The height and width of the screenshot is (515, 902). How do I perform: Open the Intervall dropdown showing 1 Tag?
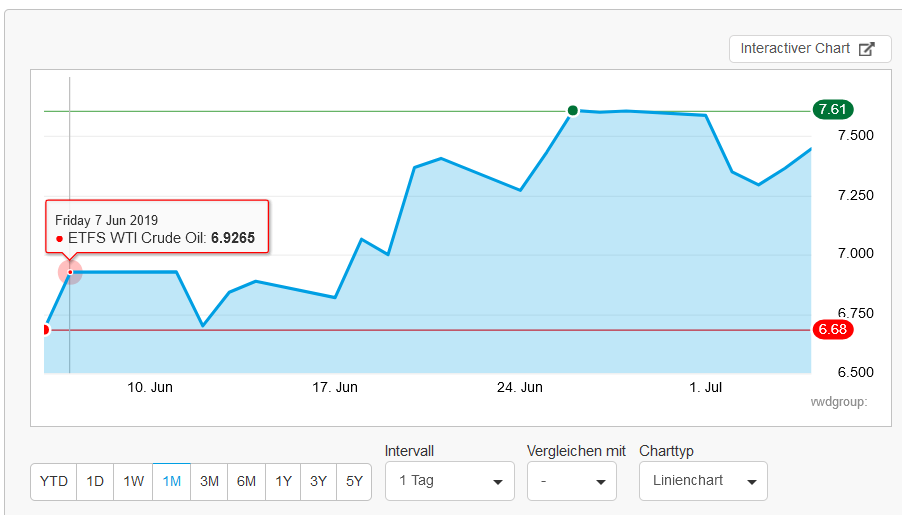(449, 481)
